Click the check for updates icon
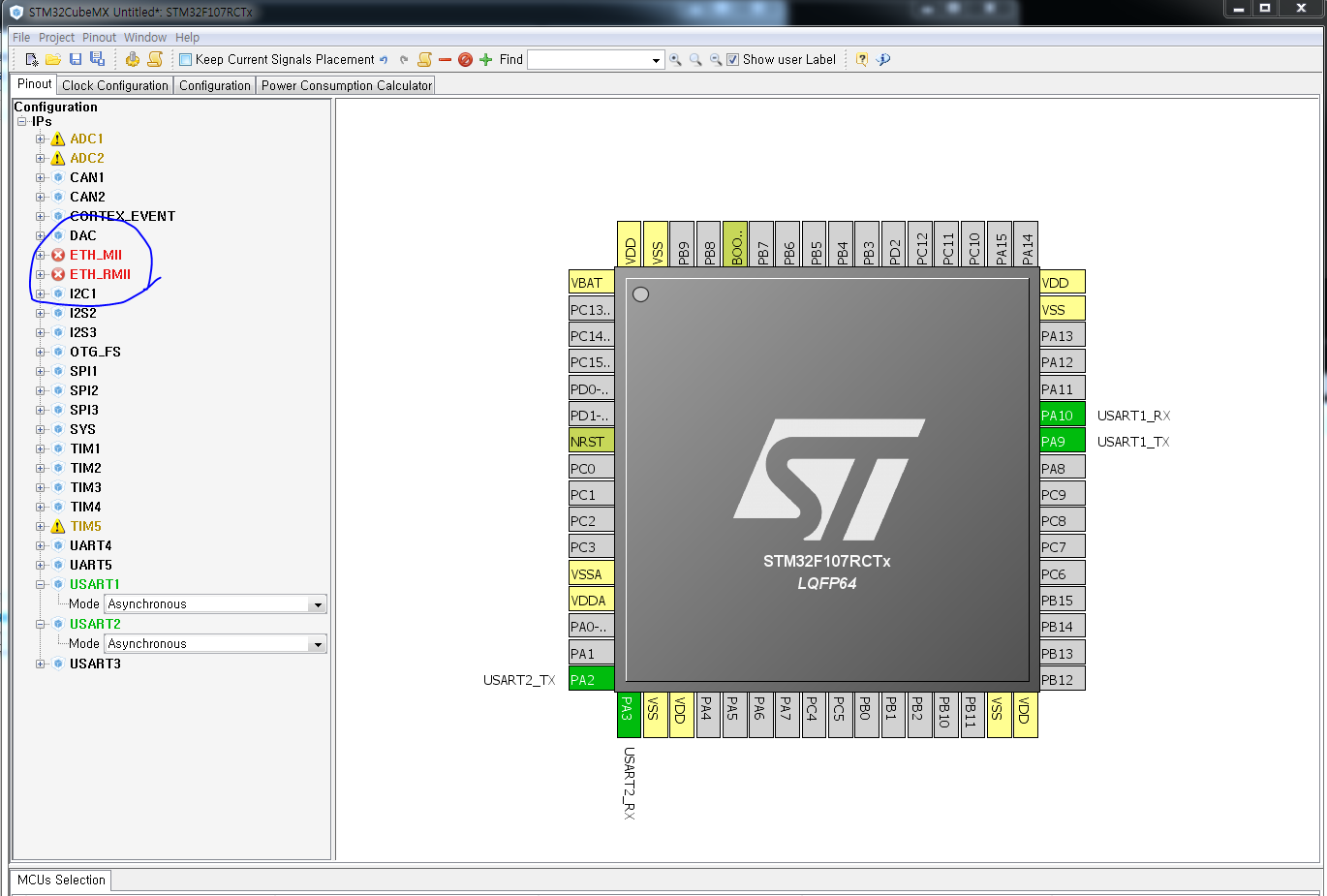 click(883, 59)
